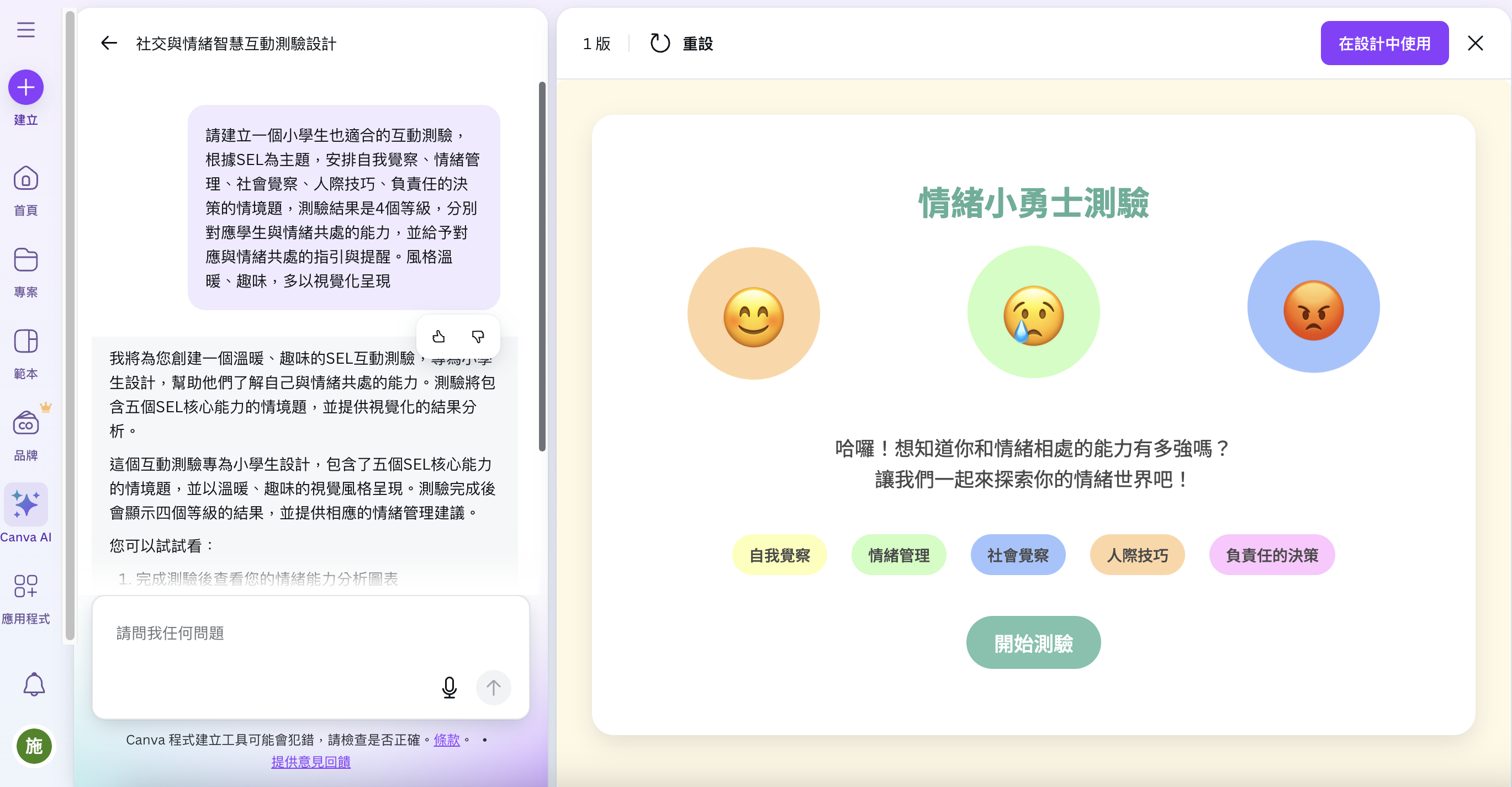Viewport: 1512px width, 787px height.
Task: Open 首頁 from the sidebar
Action: [x=25, y=179]
